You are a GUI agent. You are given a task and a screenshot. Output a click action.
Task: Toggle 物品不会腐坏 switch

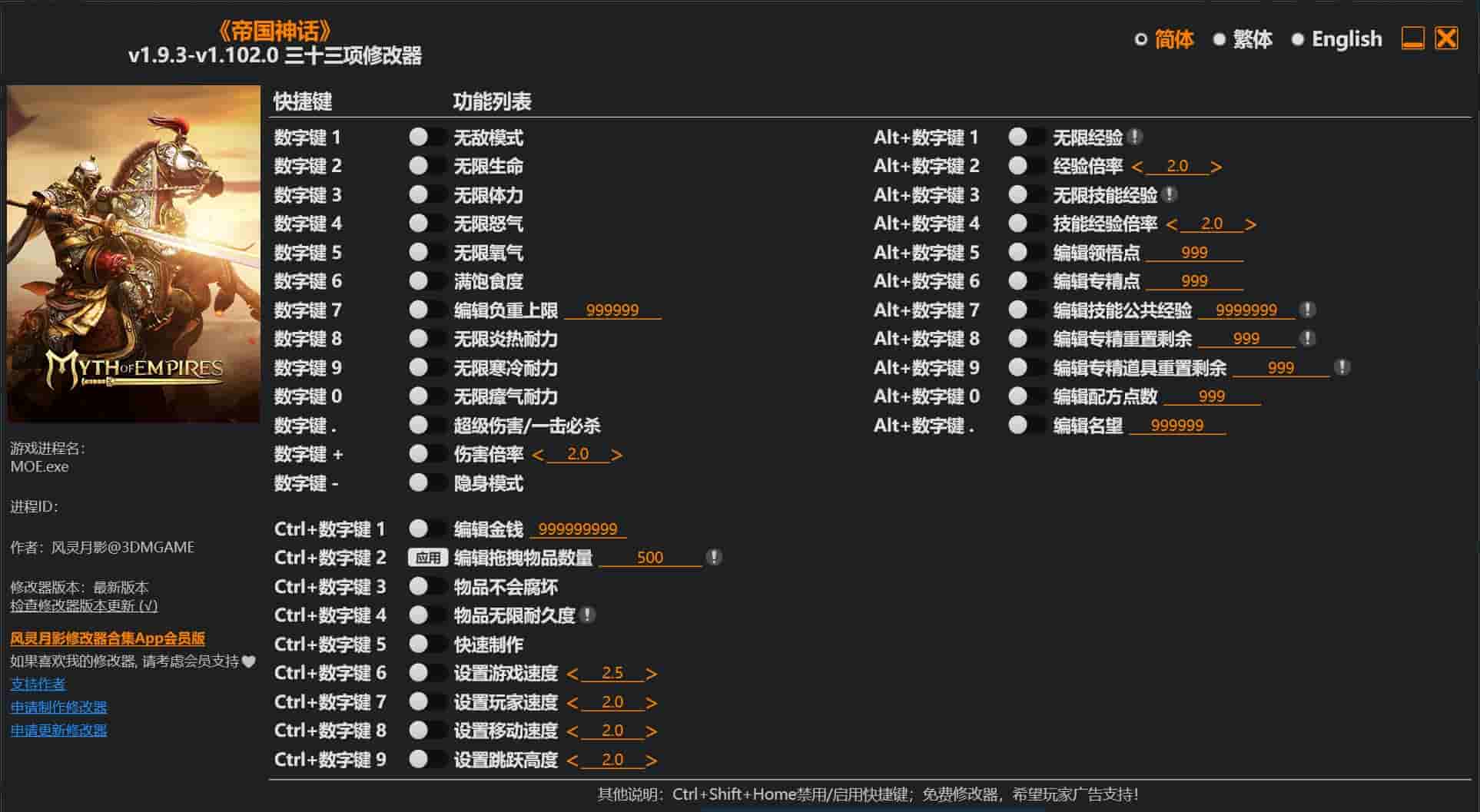tap(427, 586)
